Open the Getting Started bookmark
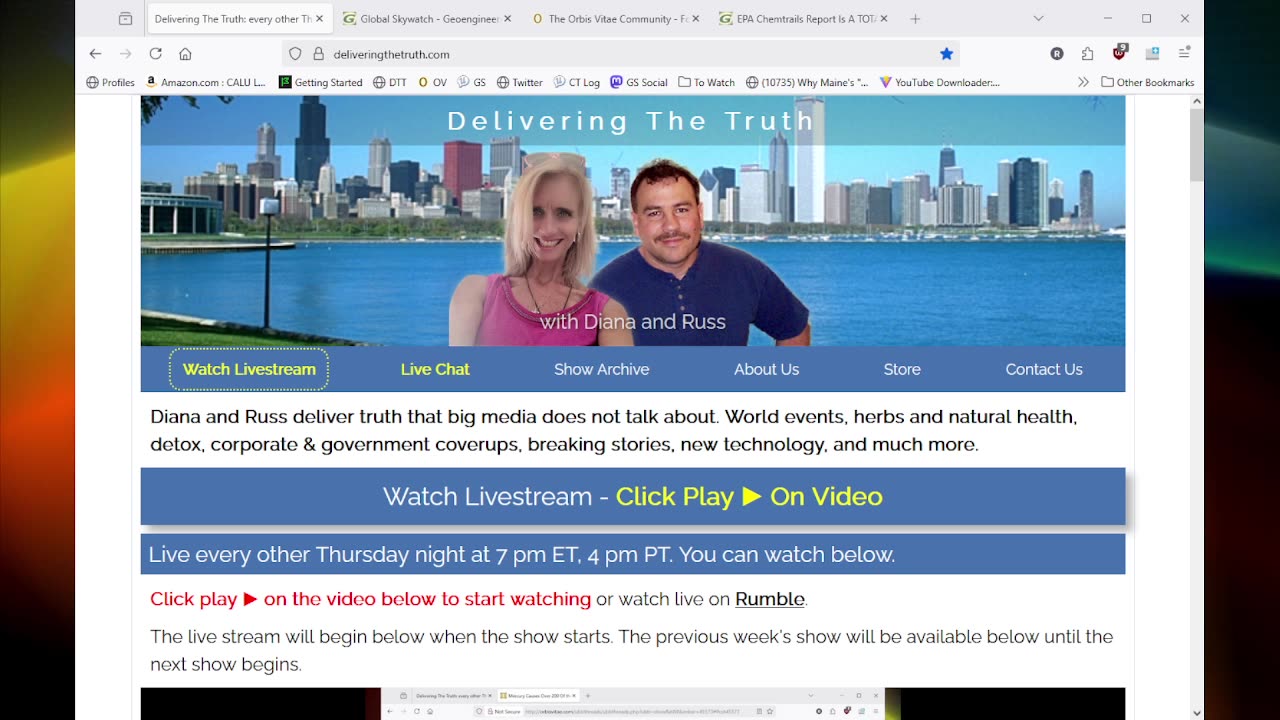 321,82
